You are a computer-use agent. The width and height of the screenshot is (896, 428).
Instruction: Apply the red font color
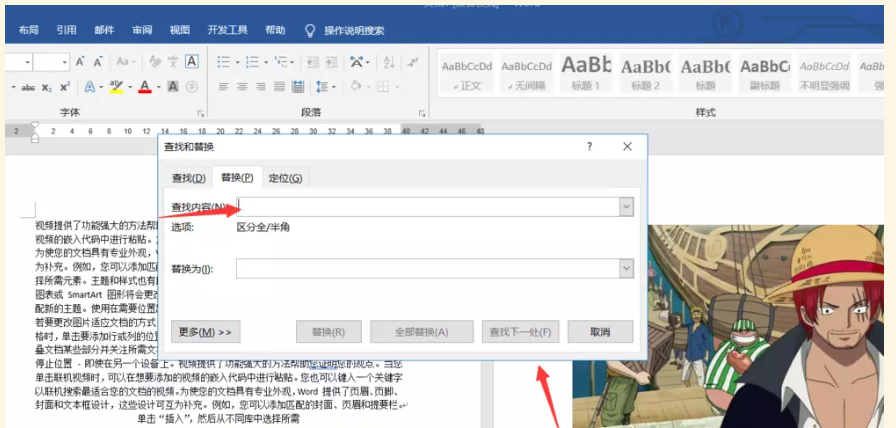[x=145, y=87]
